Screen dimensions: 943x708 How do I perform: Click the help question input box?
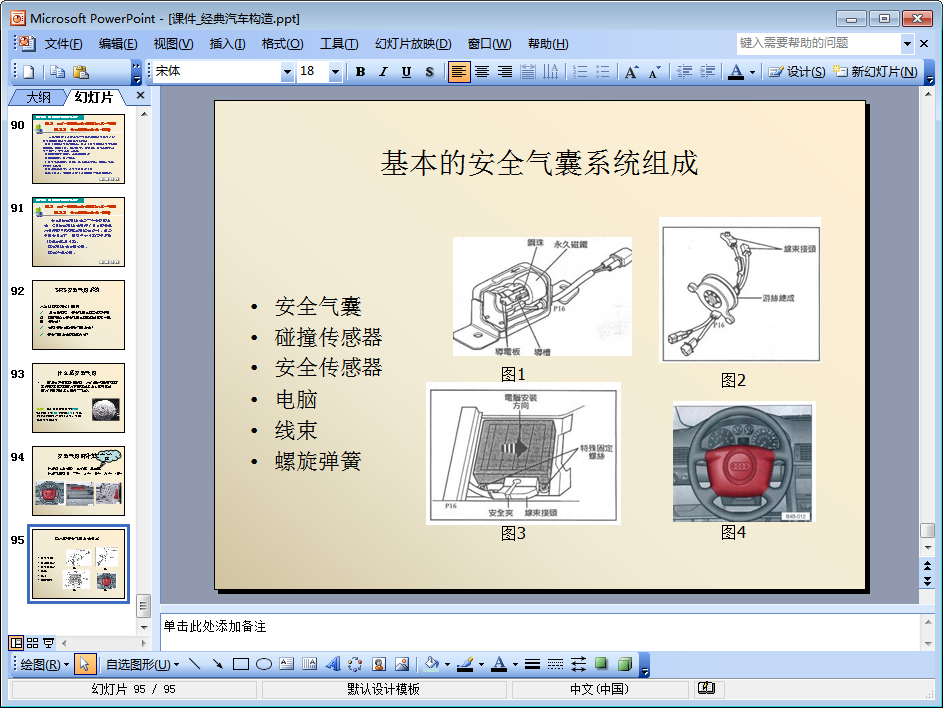(819, 43)
